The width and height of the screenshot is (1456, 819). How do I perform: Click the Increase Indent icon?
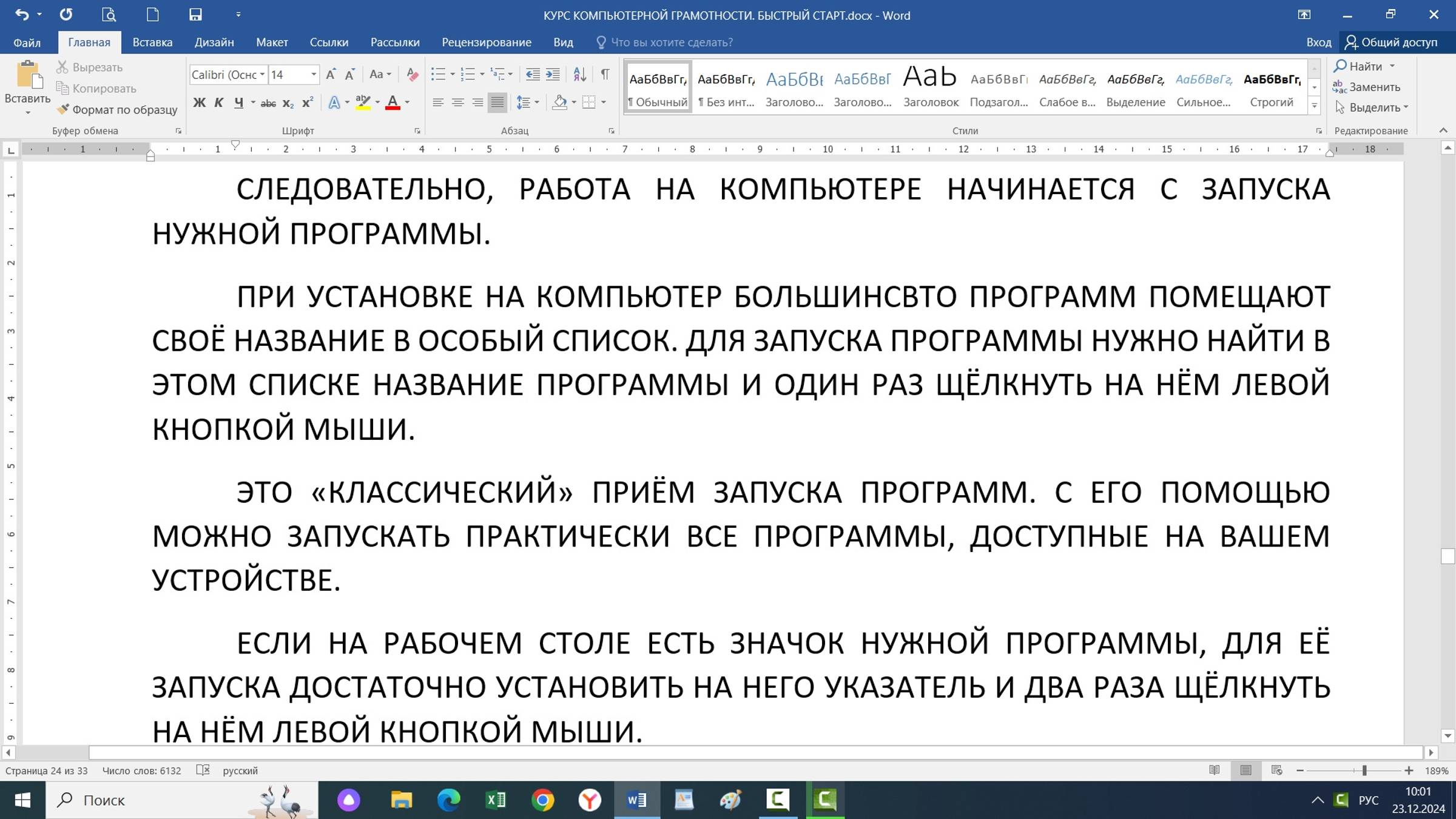[553, 75]
